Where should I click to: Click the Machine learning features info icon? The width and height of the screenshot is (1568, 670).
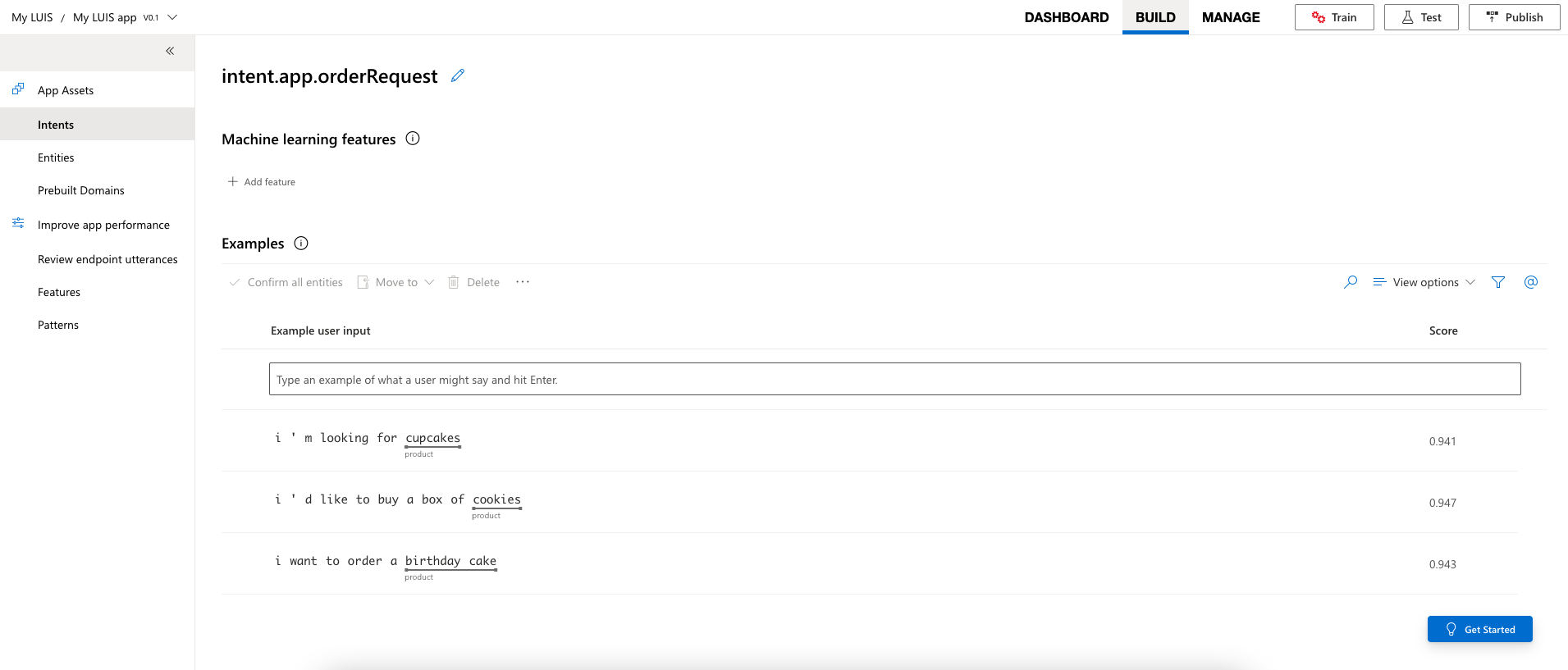413,139
